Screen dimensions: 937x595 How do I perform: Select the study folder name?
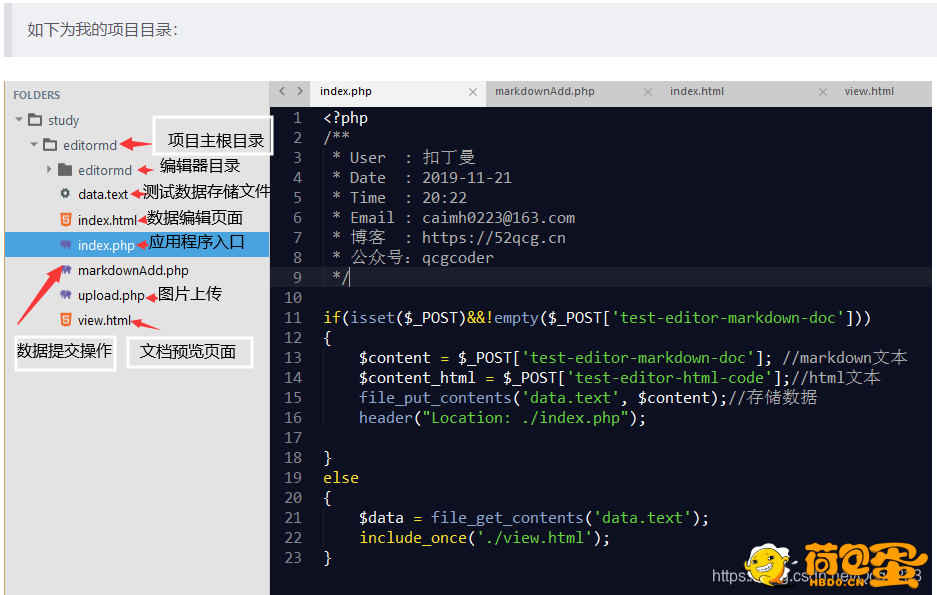[63, 121]
